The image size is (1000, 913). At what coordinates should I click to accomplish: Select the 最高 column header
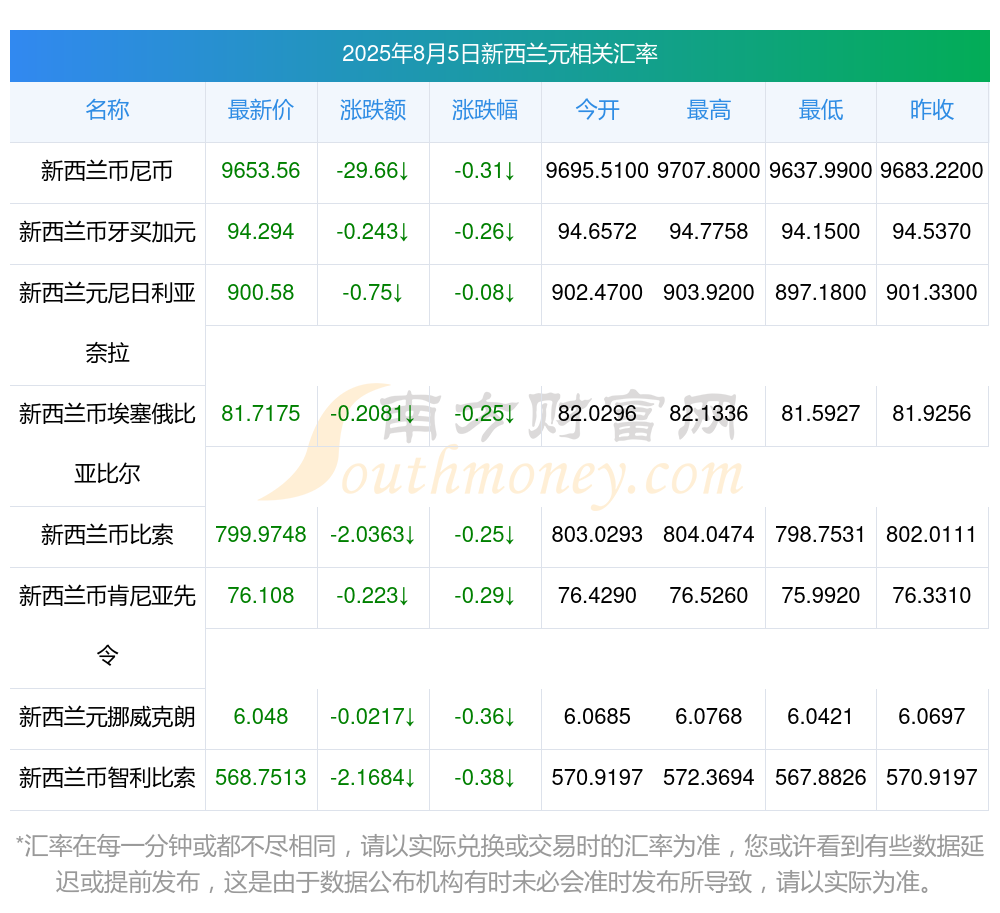pos(709,110)
